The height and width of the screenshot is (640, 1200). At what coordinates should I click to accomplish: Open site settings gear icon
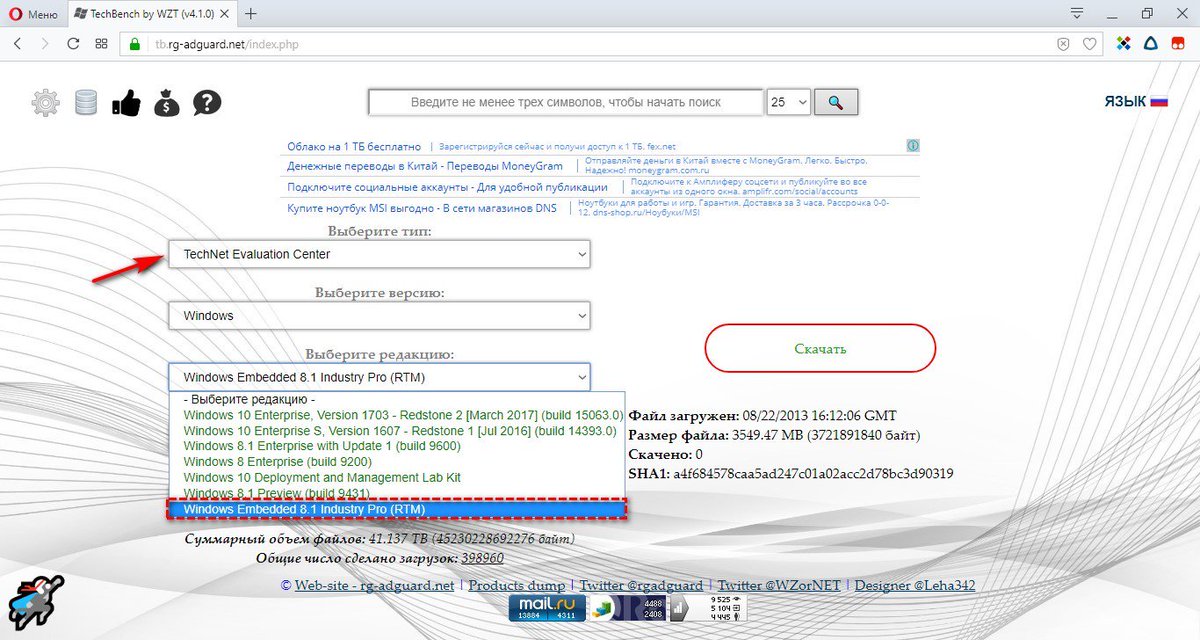tap(45, 102)
